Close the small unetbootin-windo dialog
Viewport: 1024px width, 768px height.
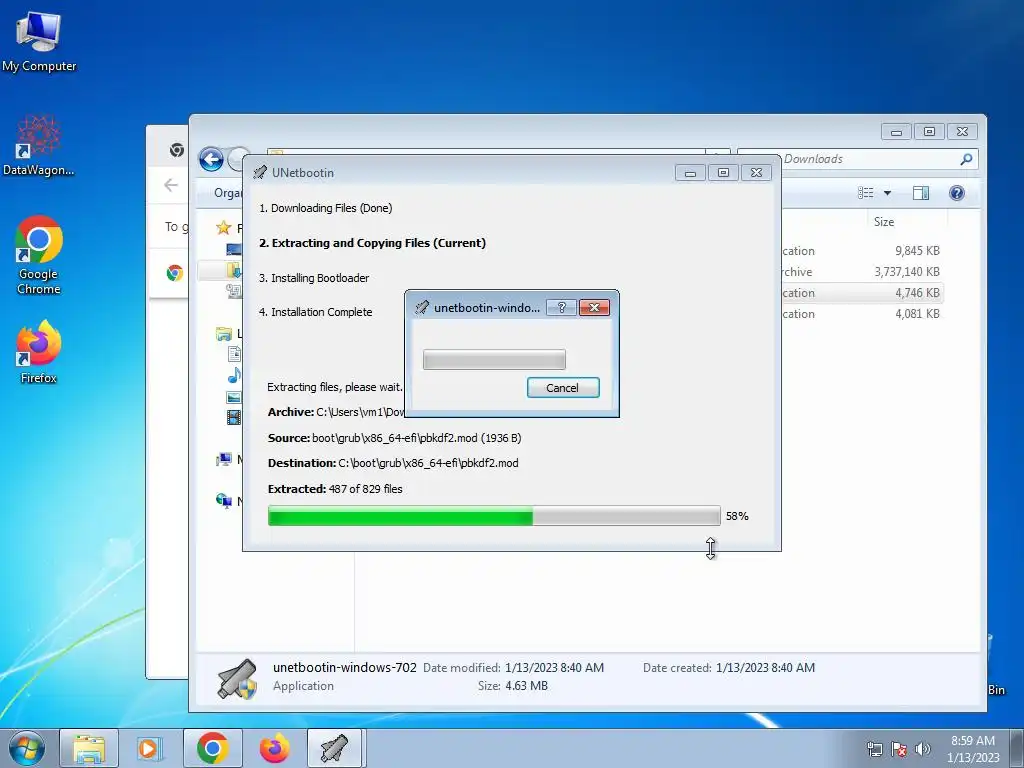(x=594, y=308)
